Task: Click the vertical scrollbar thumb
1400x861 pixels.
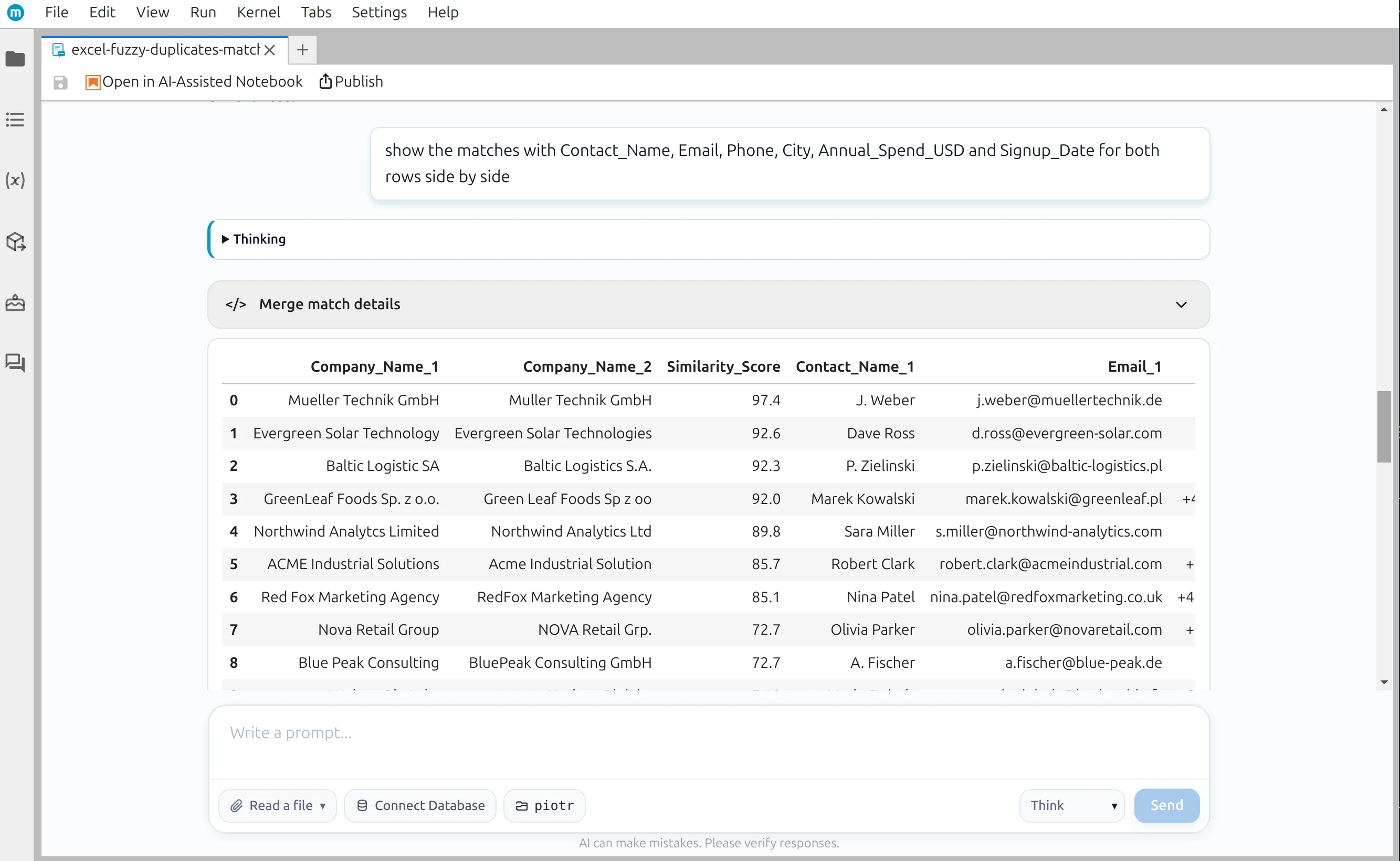Action: tap(1384, 427)
